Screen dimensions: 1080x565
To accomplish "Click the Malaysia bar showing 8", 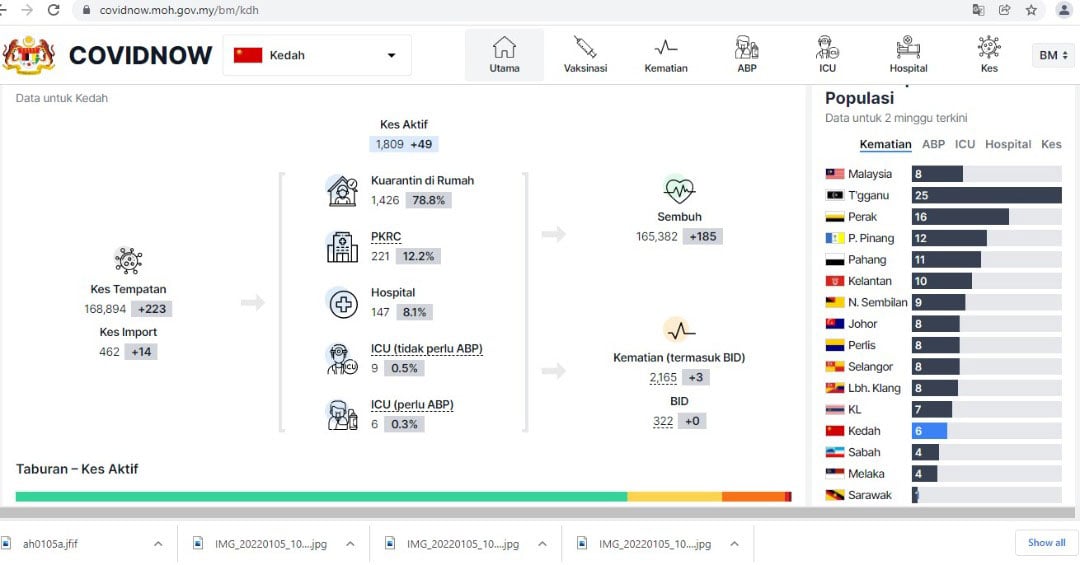I will (937, 174).
